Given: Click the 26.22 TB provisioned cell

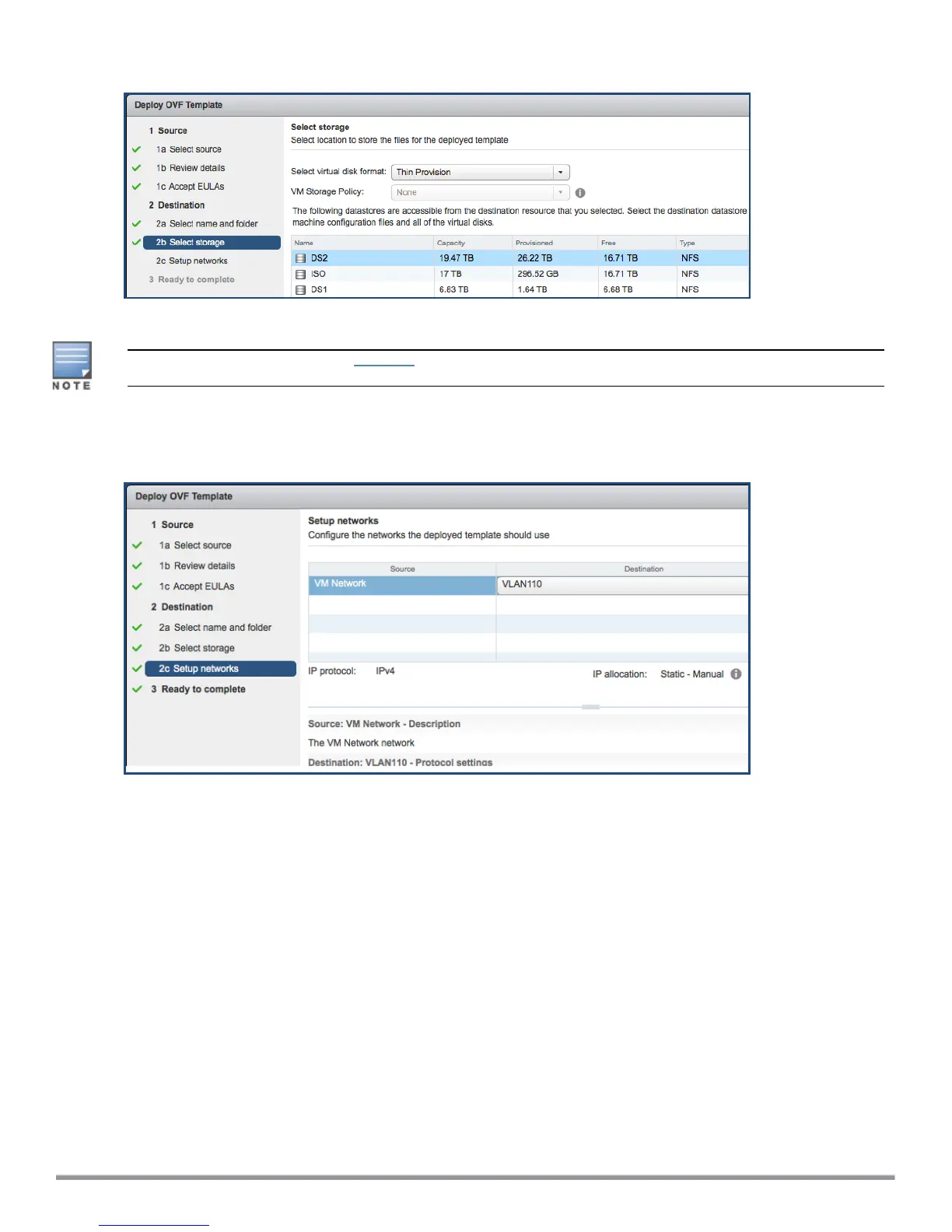Looking at the screenshot, I should (535, 258).
